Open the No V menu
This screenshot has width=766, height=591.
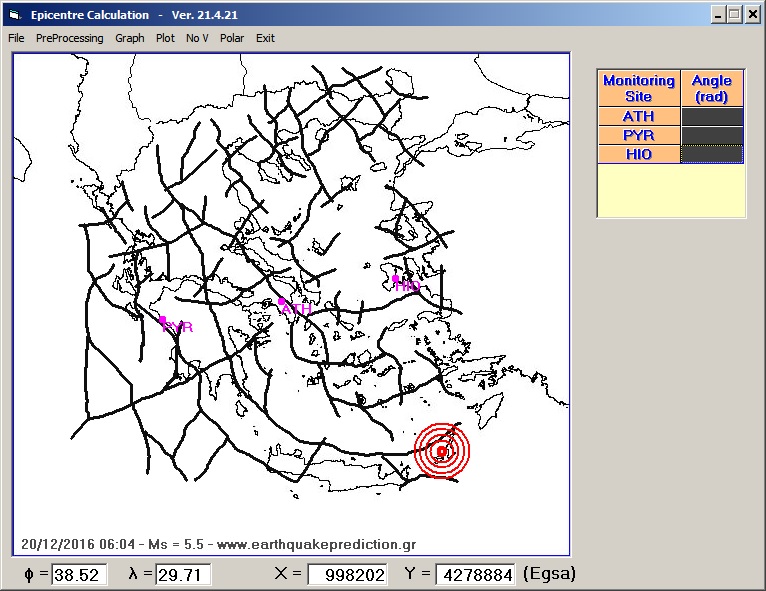pos(197,38)
